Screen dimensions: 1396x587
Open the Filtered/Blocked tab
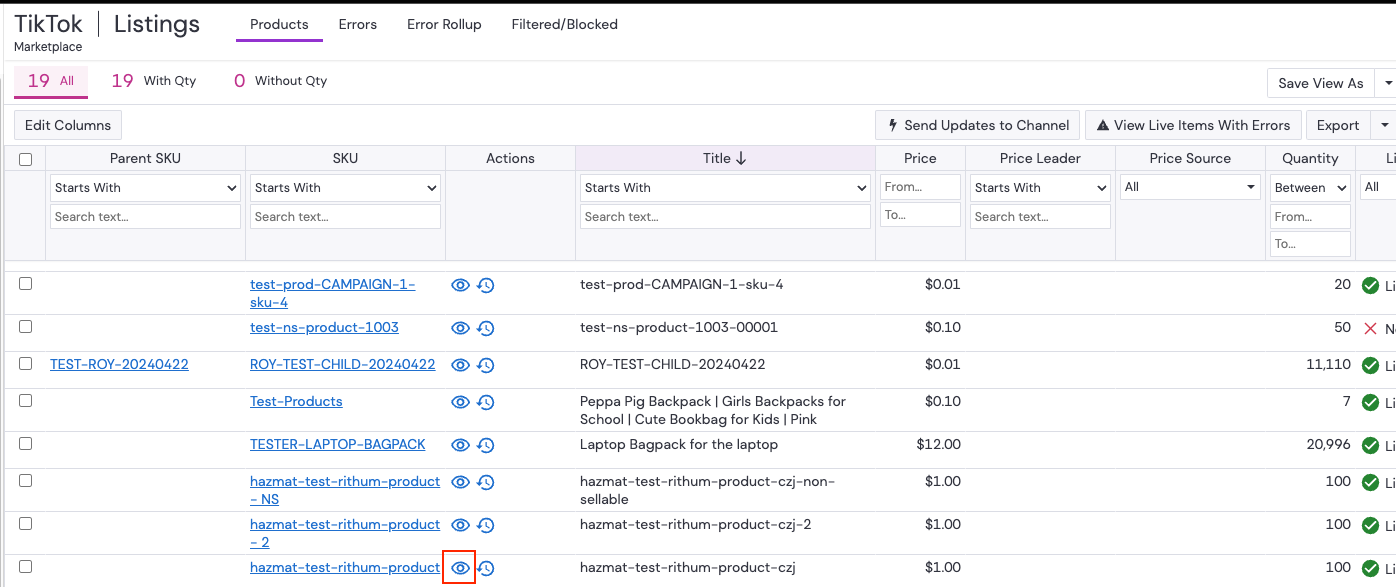coord(564,24)
